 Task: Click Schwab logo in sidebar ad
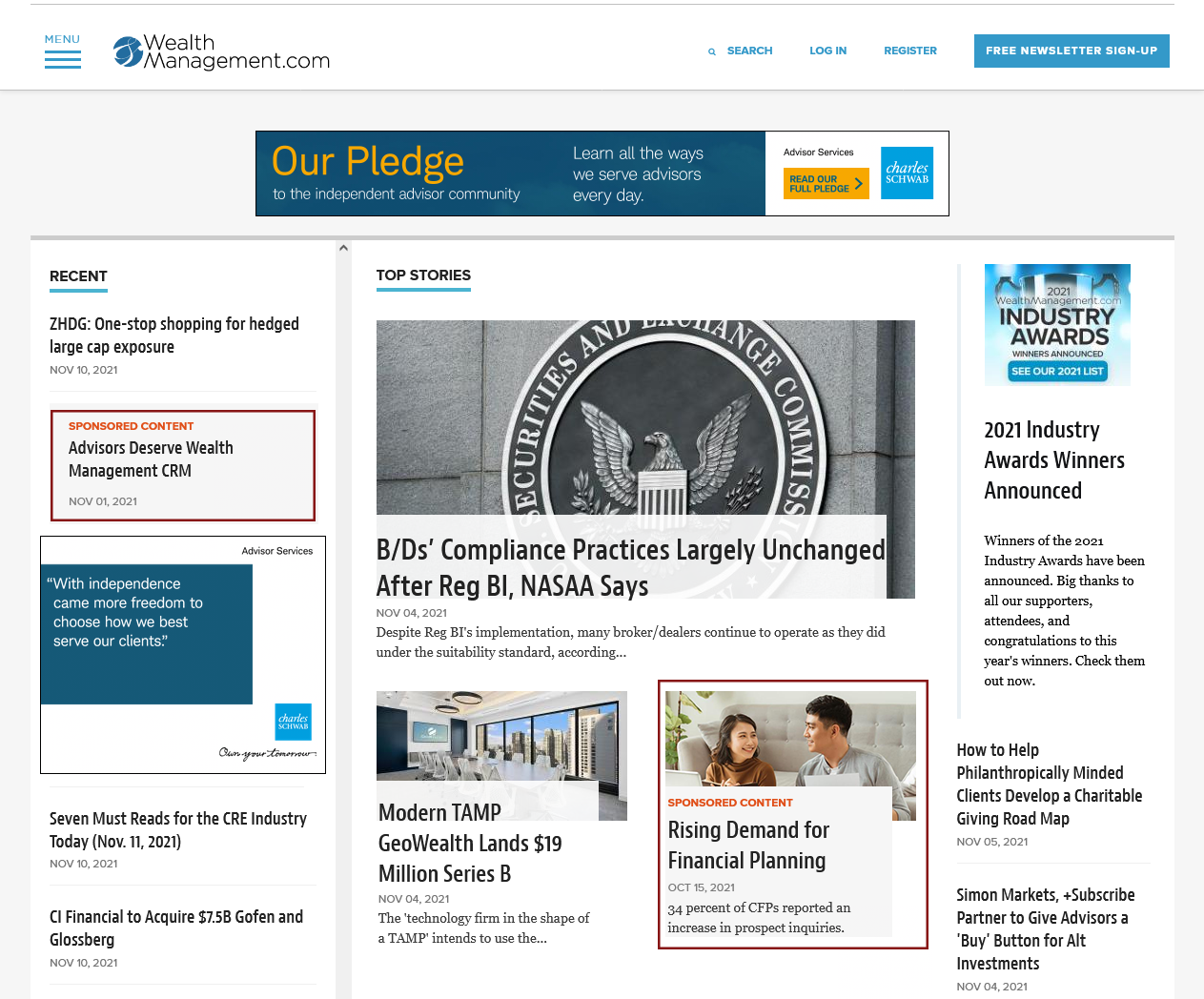[293, 722]
